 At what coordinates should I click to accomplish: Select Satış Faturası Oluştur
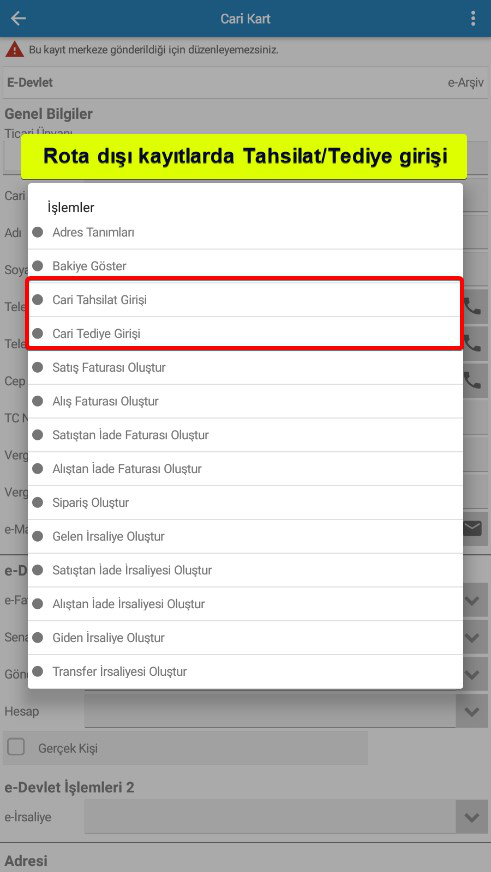coord(245,368)
